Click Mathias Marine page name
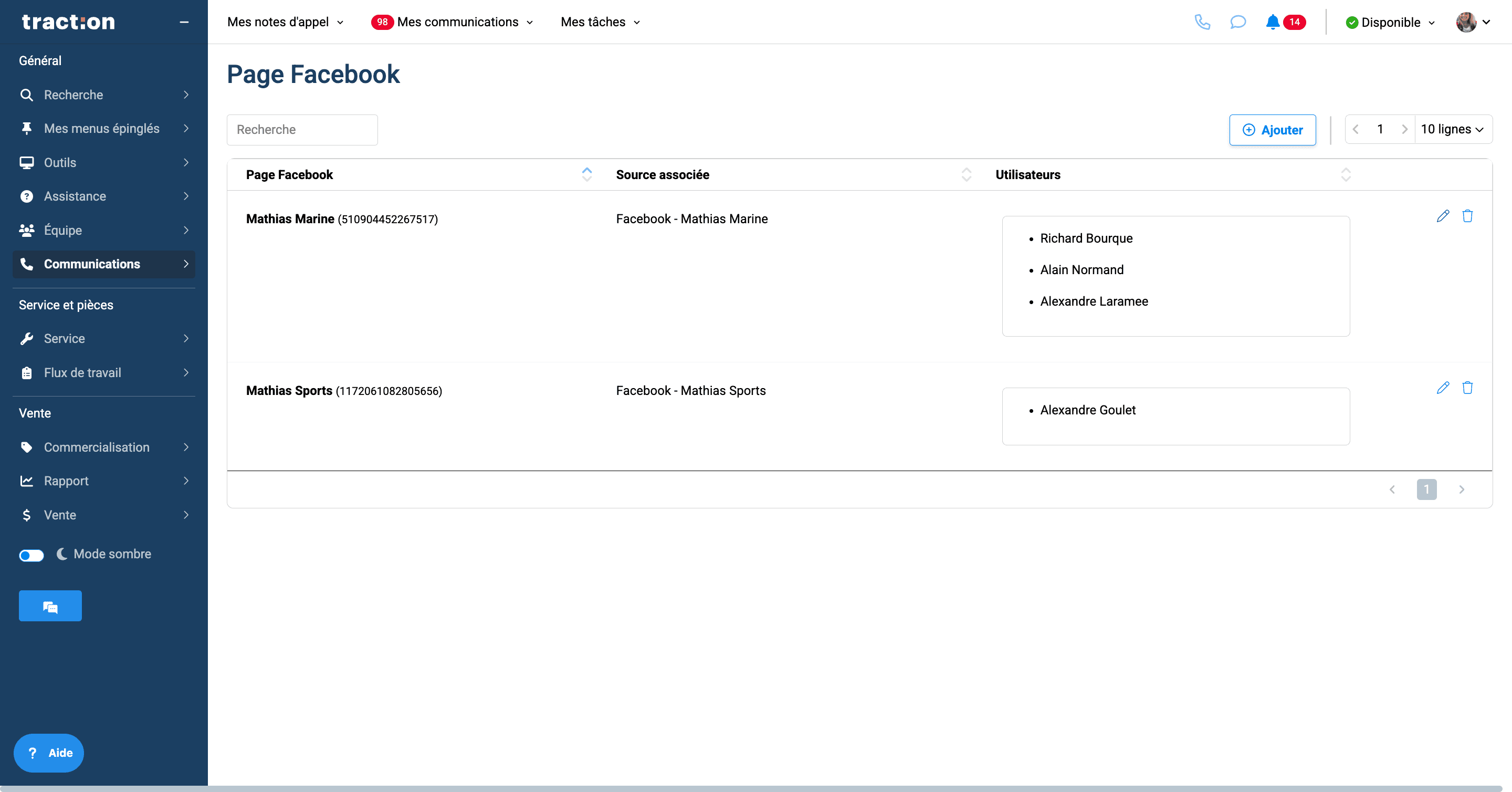Image resolution: width=1512 pixels, height=792 pixels. pyautogui.click(x=290, y=219)
